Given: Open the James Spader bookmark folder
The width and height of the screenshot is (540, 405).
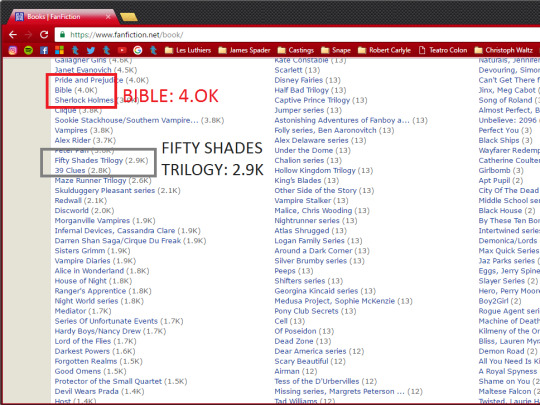Looking at the screenshot, I should click(245, 50).
